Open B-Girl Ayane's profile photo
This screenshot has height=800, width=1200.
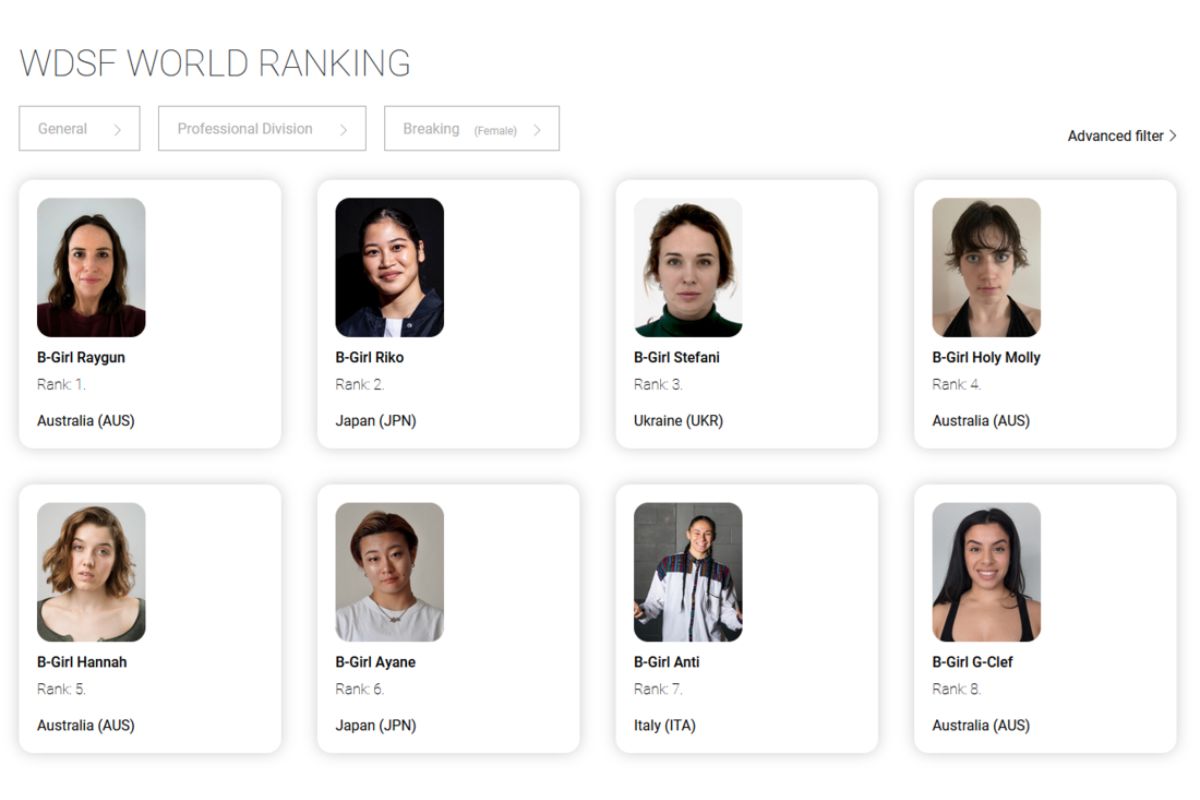pos(389,572)
